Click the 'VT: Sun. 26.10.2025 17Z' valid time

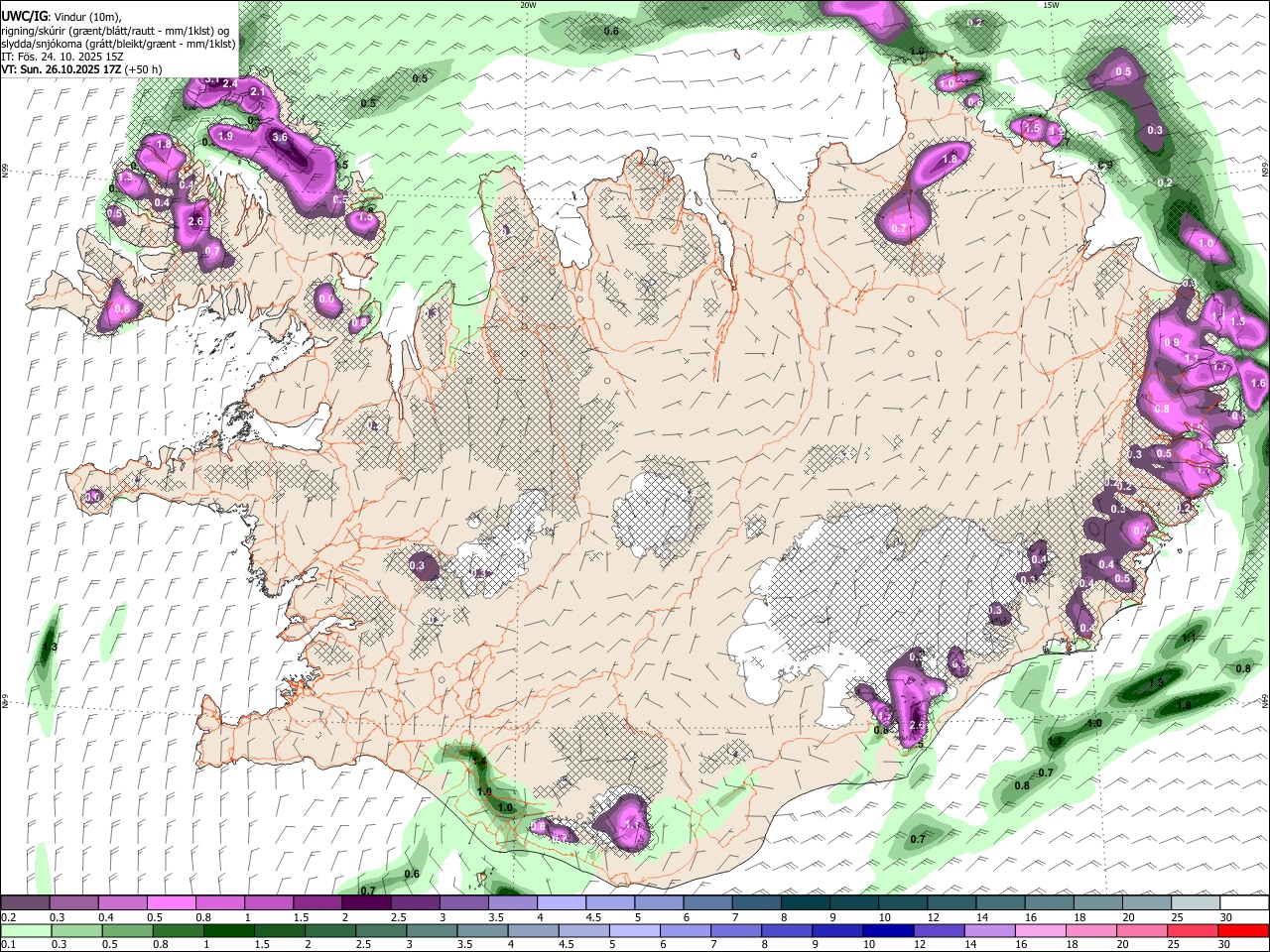(62, 70)
